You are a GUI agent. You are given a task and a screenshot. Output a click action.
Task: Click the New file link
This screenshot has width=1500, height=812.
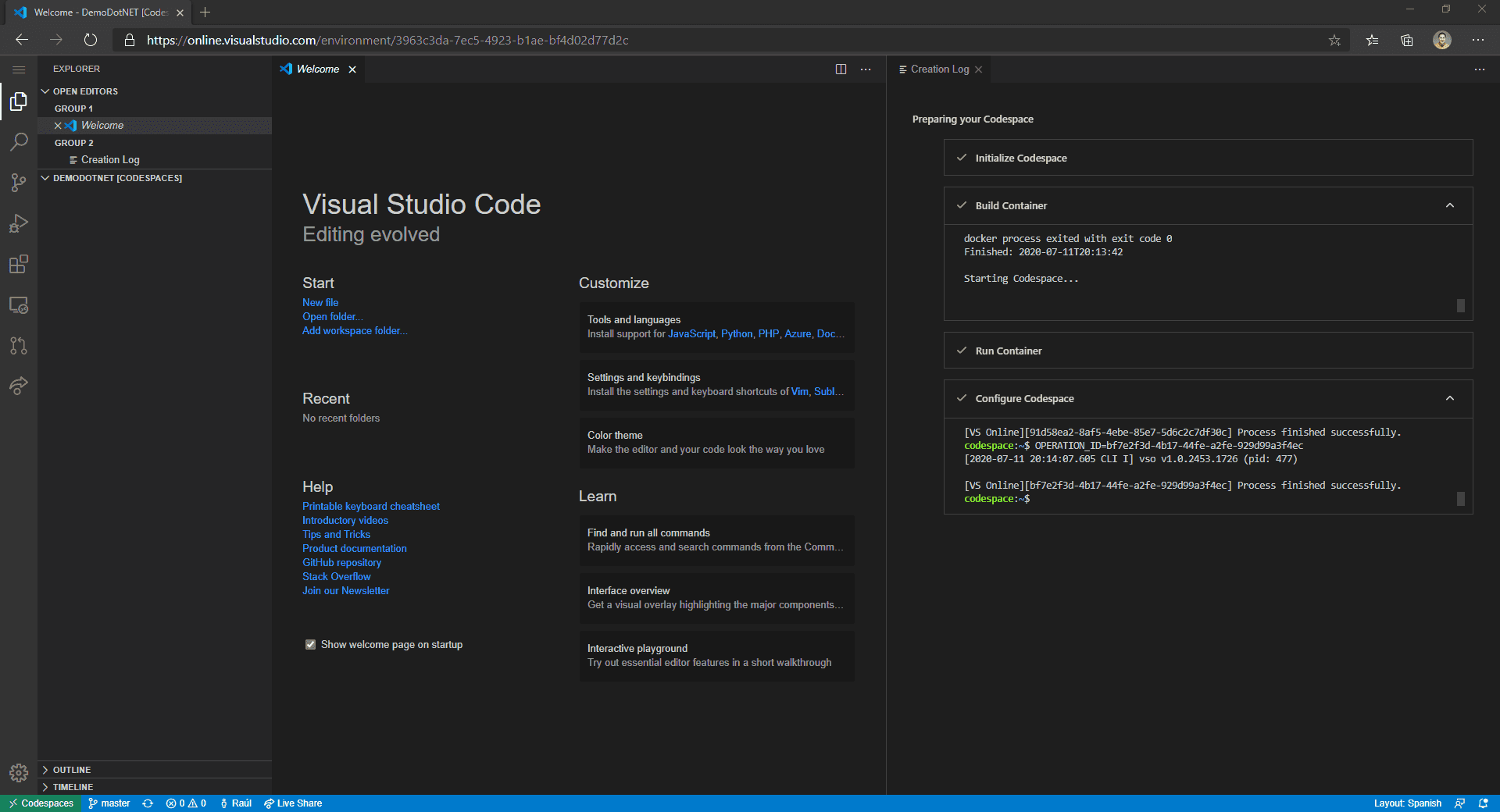(320, 303)
